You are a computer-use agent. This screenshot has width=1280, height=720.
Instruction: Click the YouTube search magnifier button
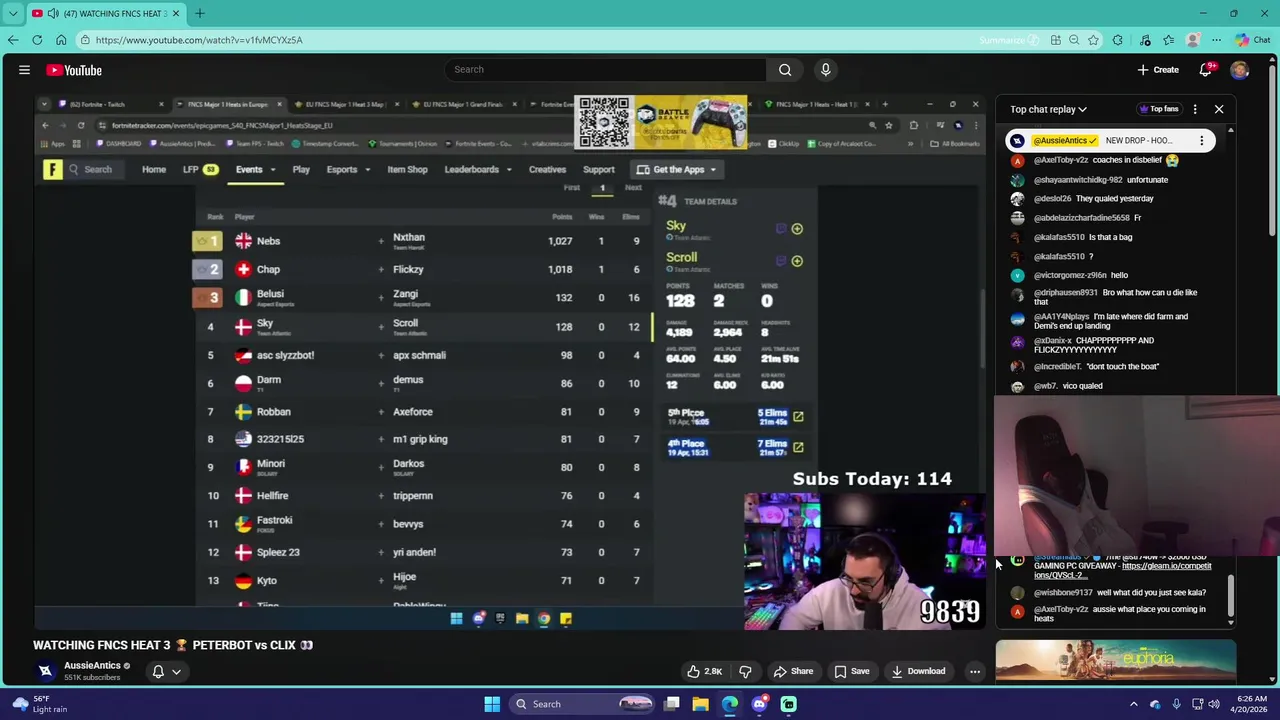tap(785, 69)
